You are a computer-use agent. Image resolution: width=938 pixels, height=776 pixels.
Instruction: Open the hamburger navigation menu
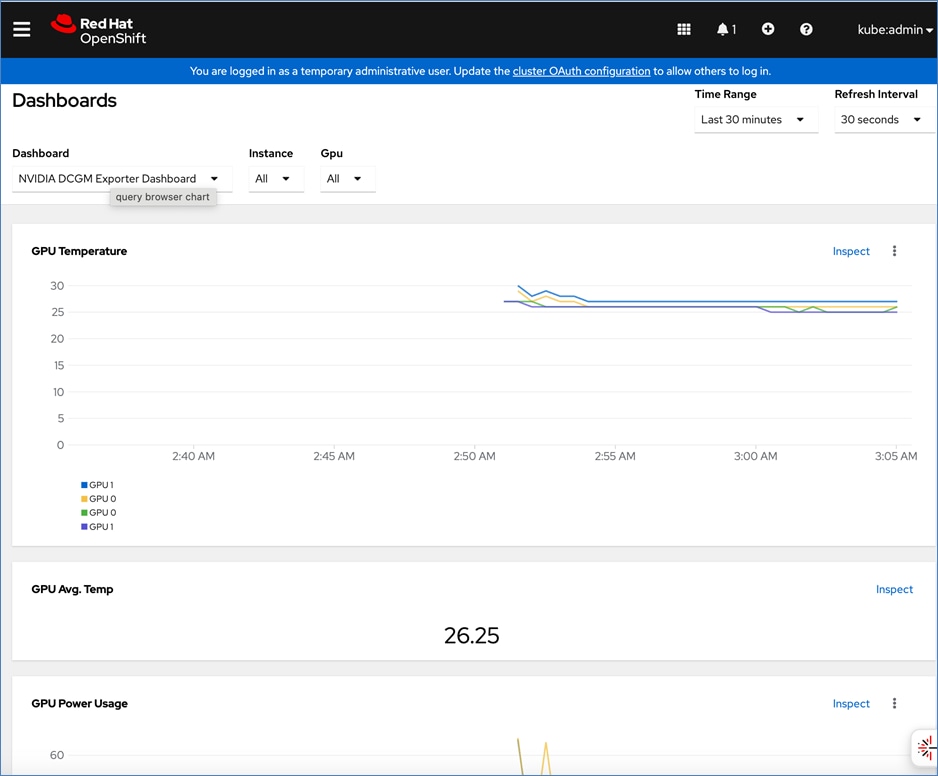pos(22,29)
